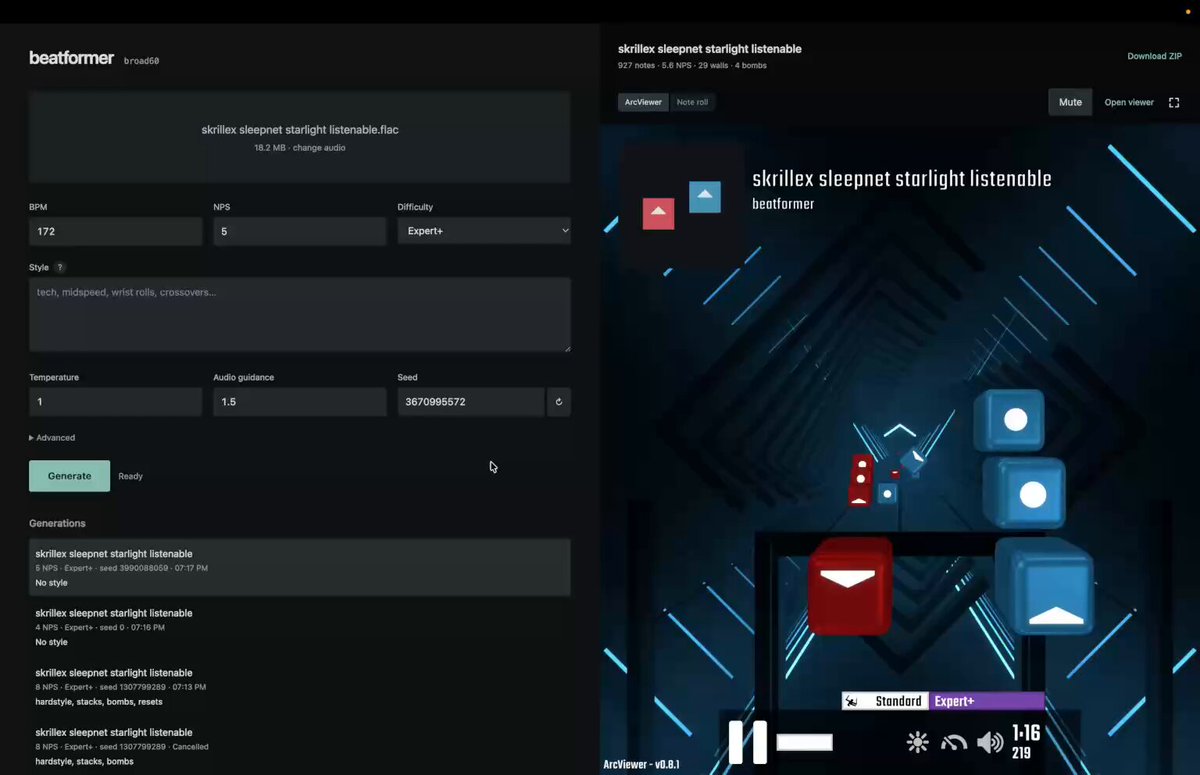Expand the Advanced section
Image resolution: width=1200 pixels, height=775 pixels.
(52, 438)
